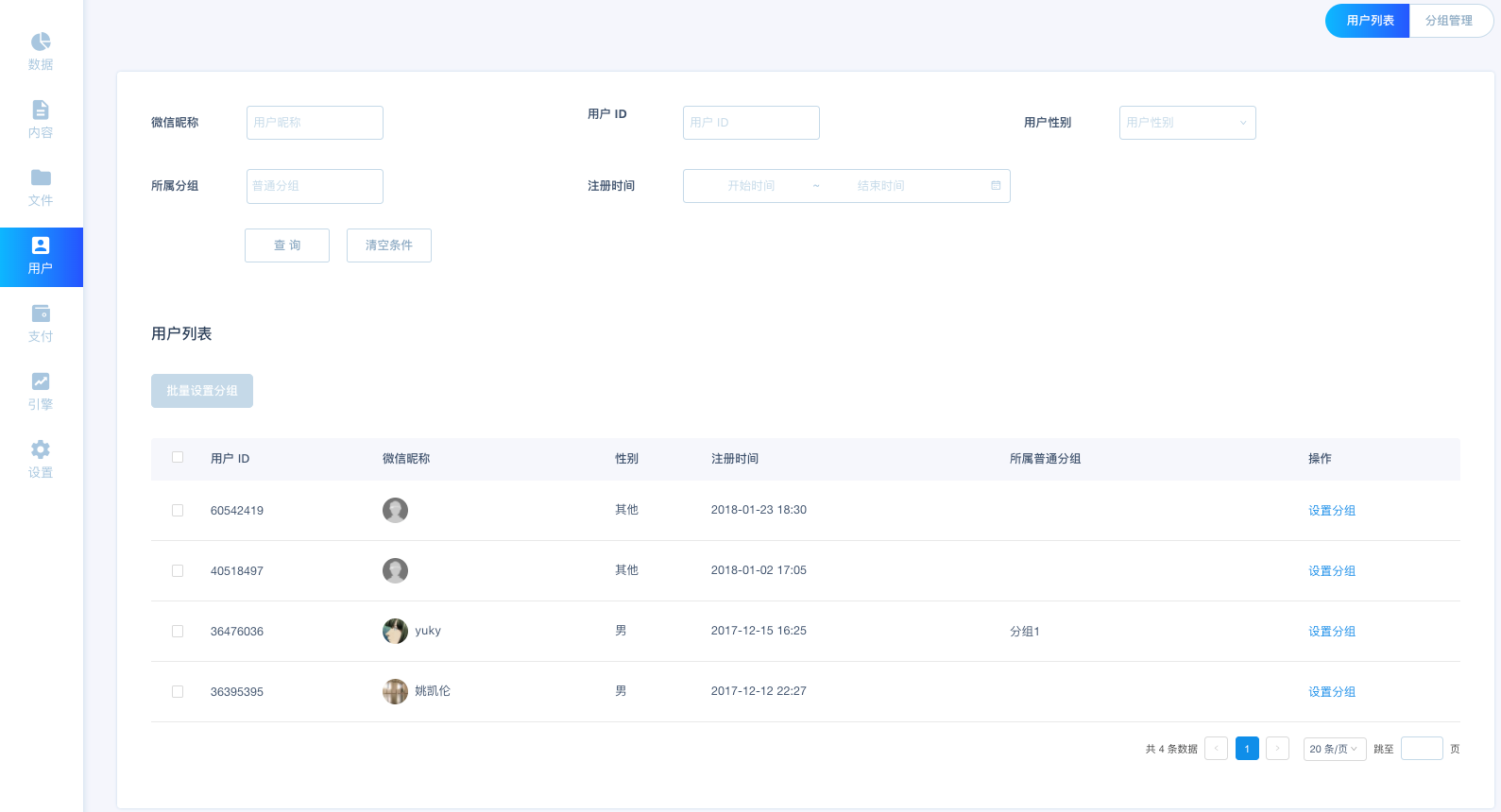
Task: Check the row for user 36476036
Action: (178, 632)
